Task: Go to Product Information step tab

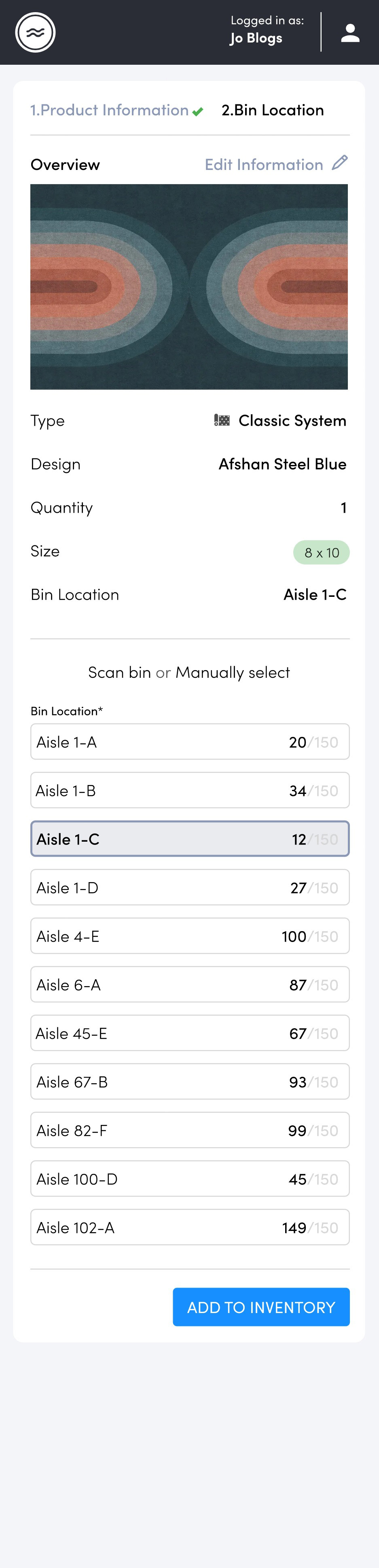Action: click(110, 110)
